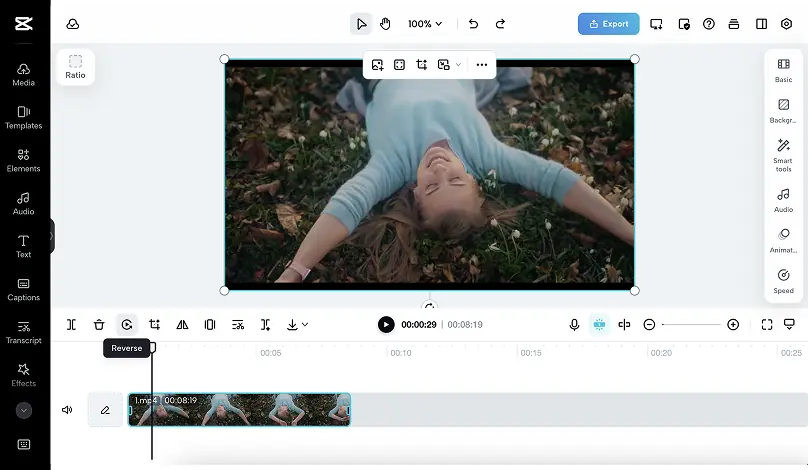Open the Templates tab in sidebar
Image resolution: width=808 pixels, height=470 pixels.
coord(24,117)
